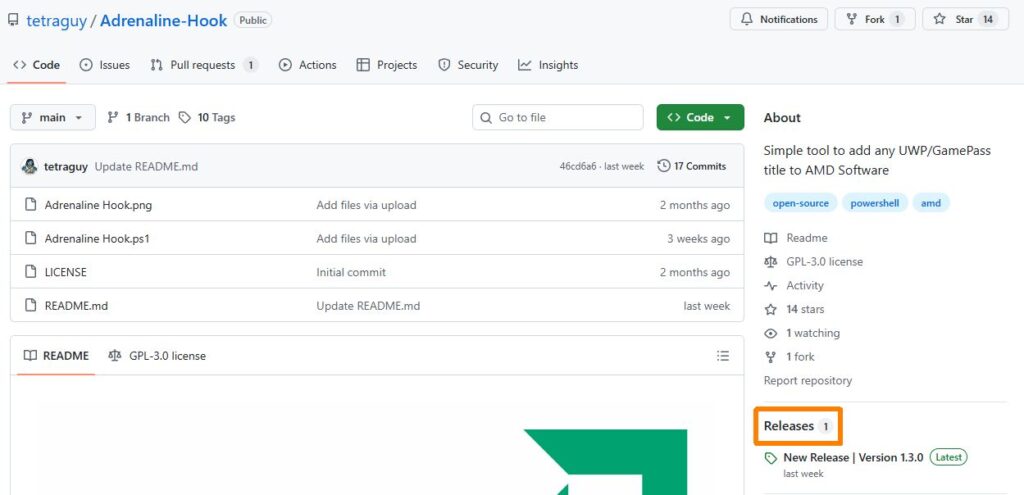
Task: Open the Readme link in About
Action: [796, 238]
